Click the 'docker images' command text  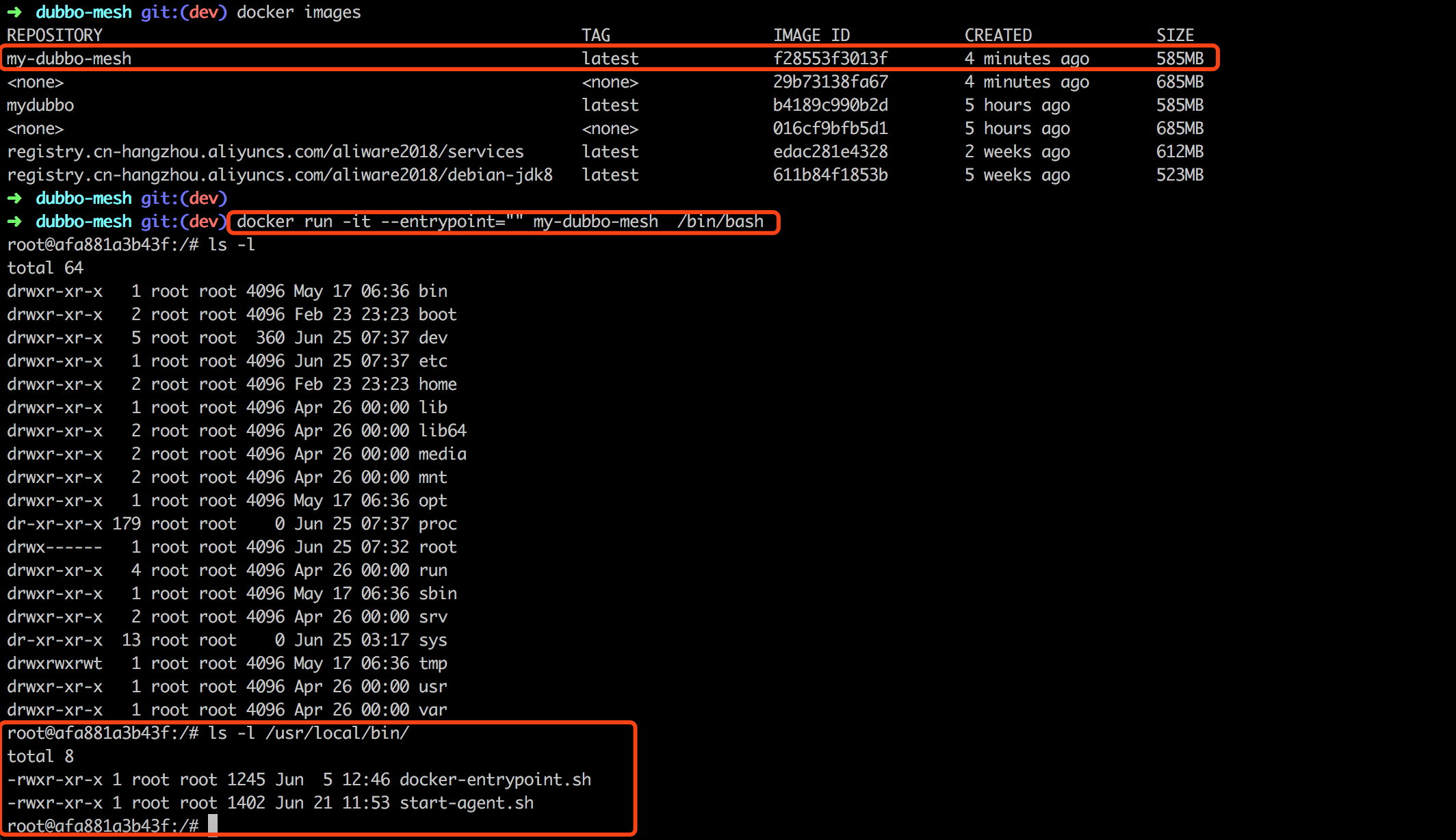298,12
